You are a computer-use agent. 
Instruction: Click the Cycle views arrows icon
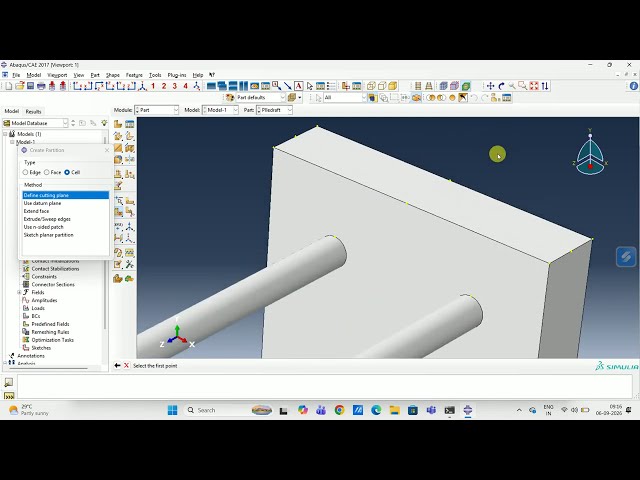coord(545,86)
